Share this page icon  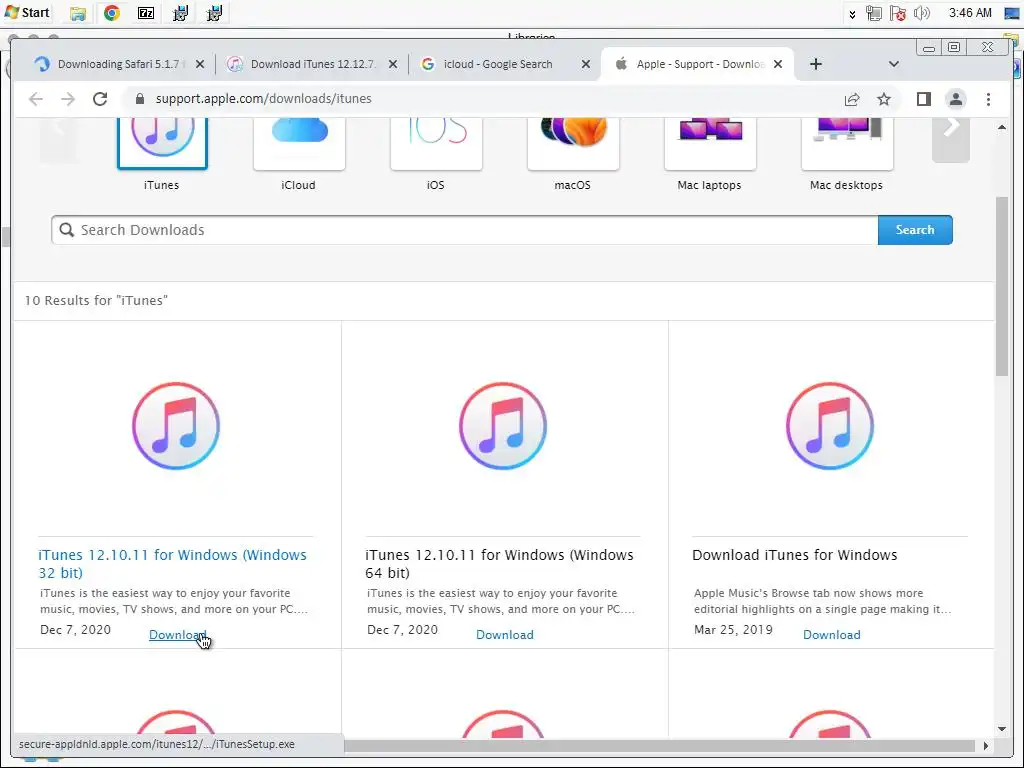click(x=852, y=99)
